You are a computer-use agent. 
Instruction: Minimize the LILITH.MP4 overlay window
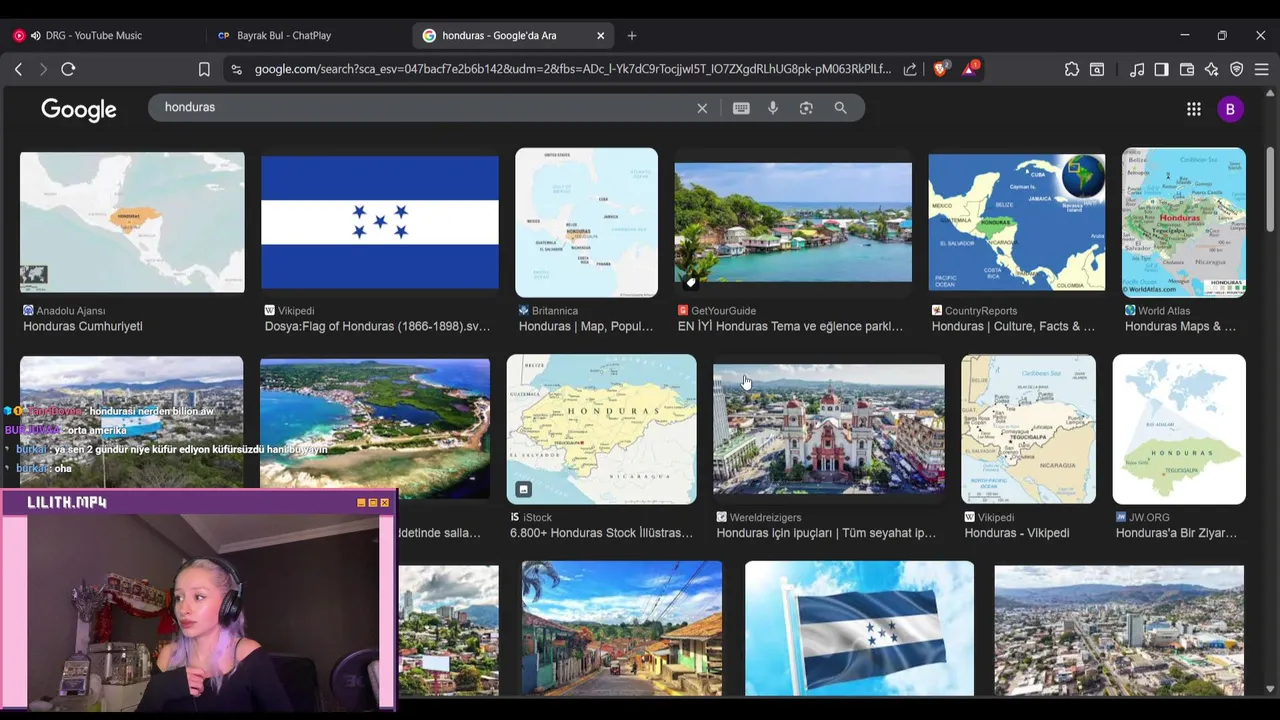click(361, 502)
